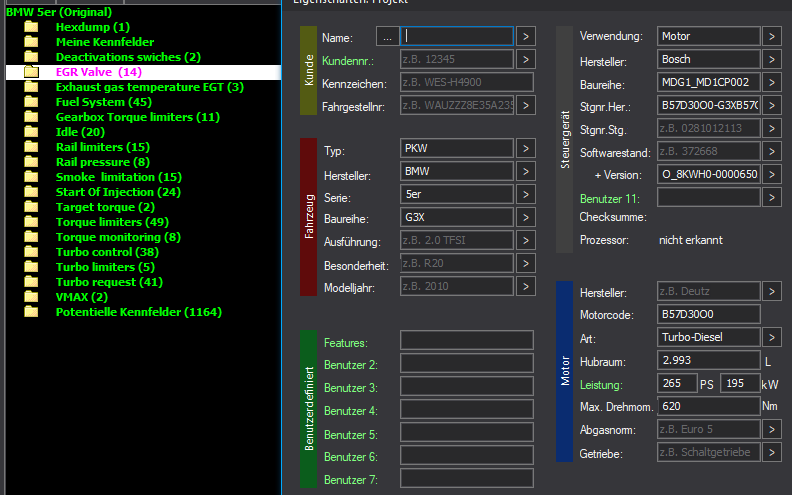Image resolution: width=792 pixels, height=495 pixels.
Task: Open the arrow selector beside Turbo-Diesel Art
Action: coord(771,338)
